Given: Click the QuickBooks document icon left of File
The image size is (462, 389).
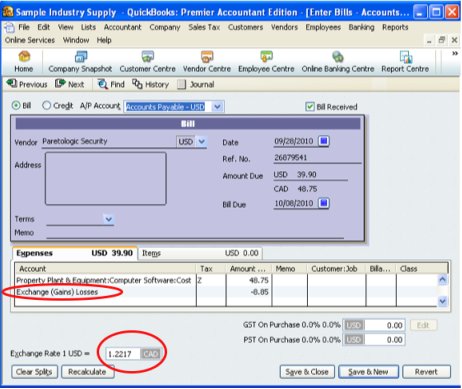Looking at the screenshot, I should pyautogui.click(x=9, y=27).
